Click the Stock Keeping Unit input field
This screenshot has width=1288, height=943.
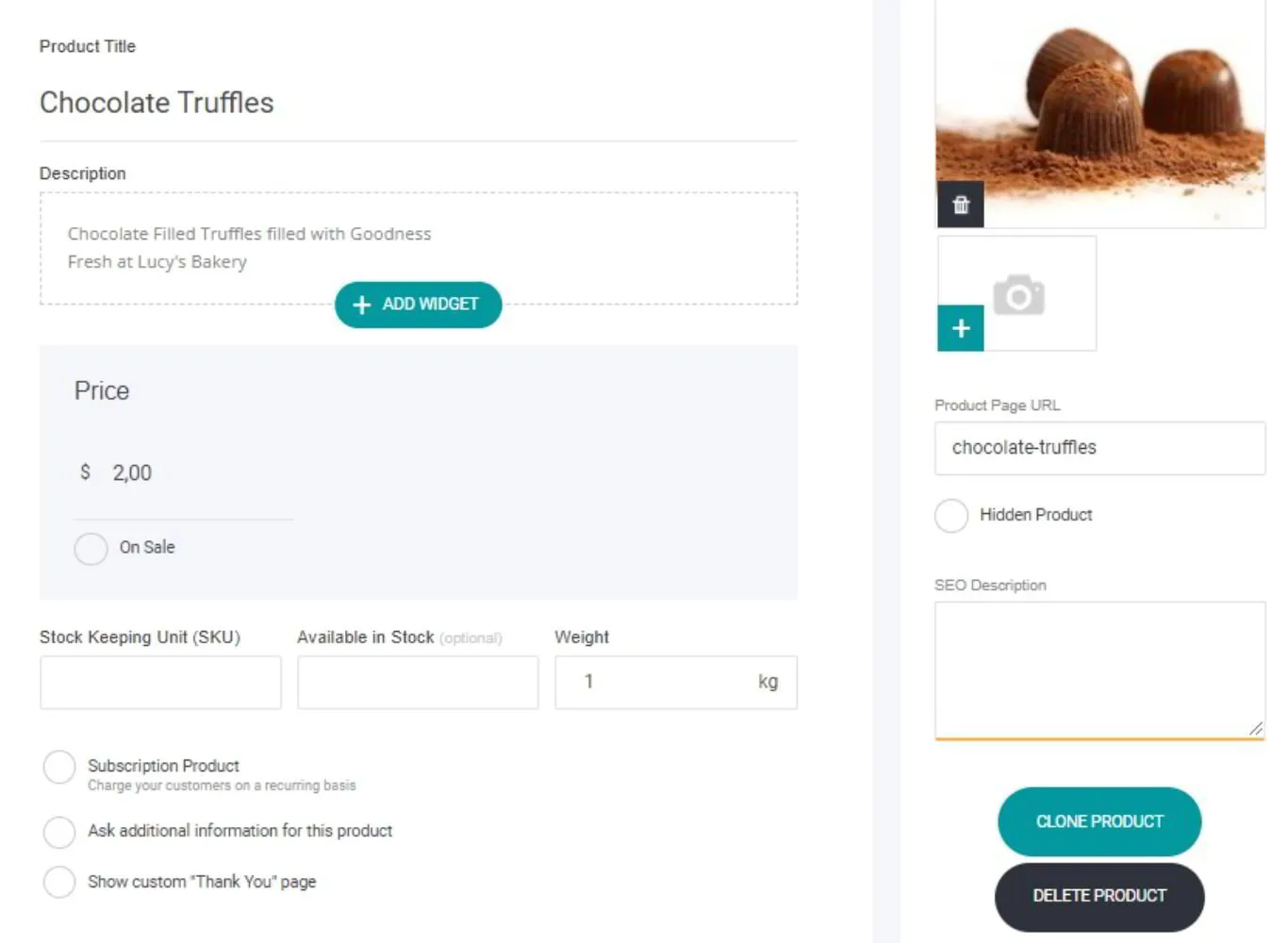160,682
